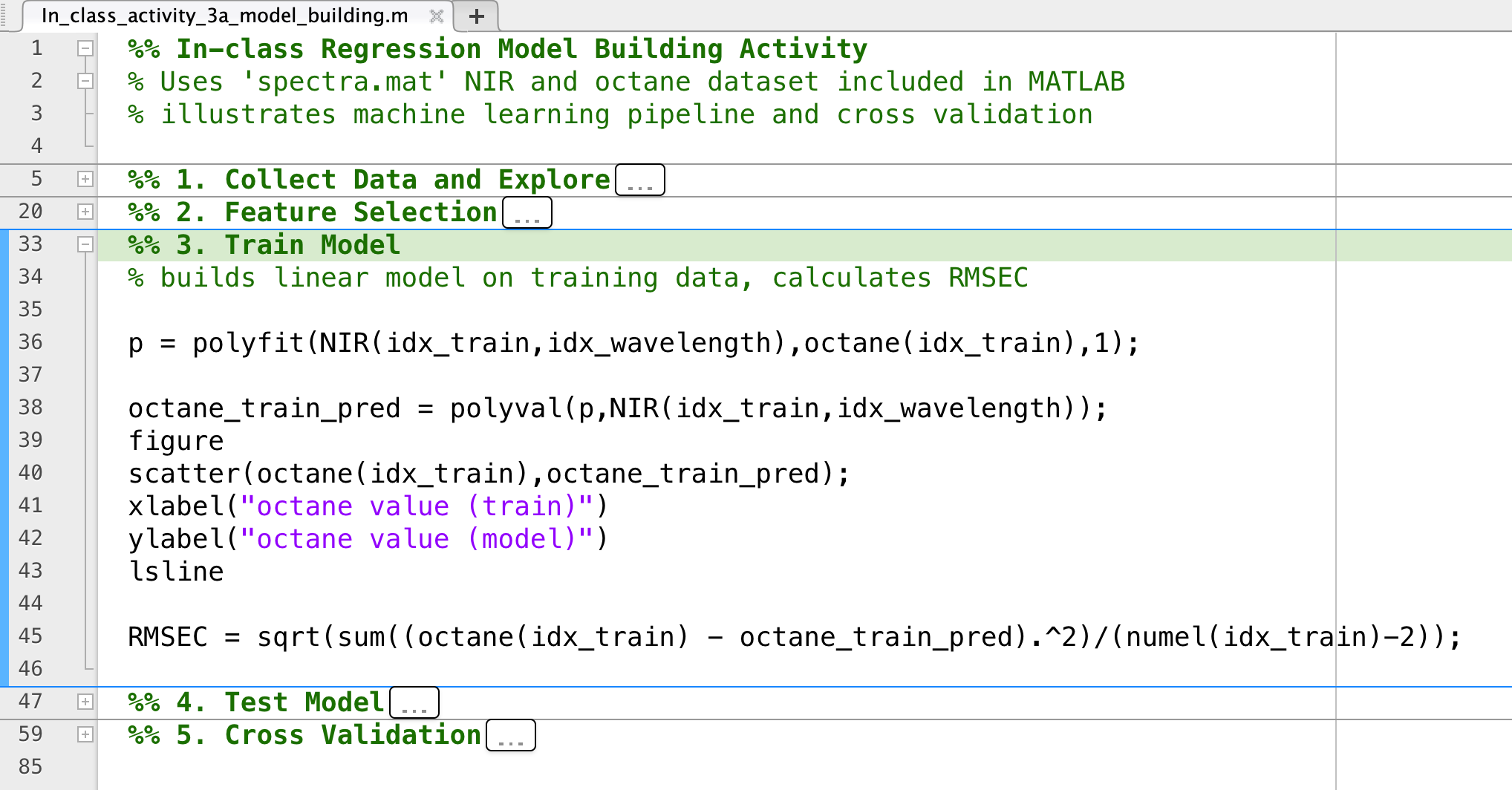The height and width of the screenshot is (790, 1512).
Task: Click 'polyfit' in line 36
Action: point(248,343)
